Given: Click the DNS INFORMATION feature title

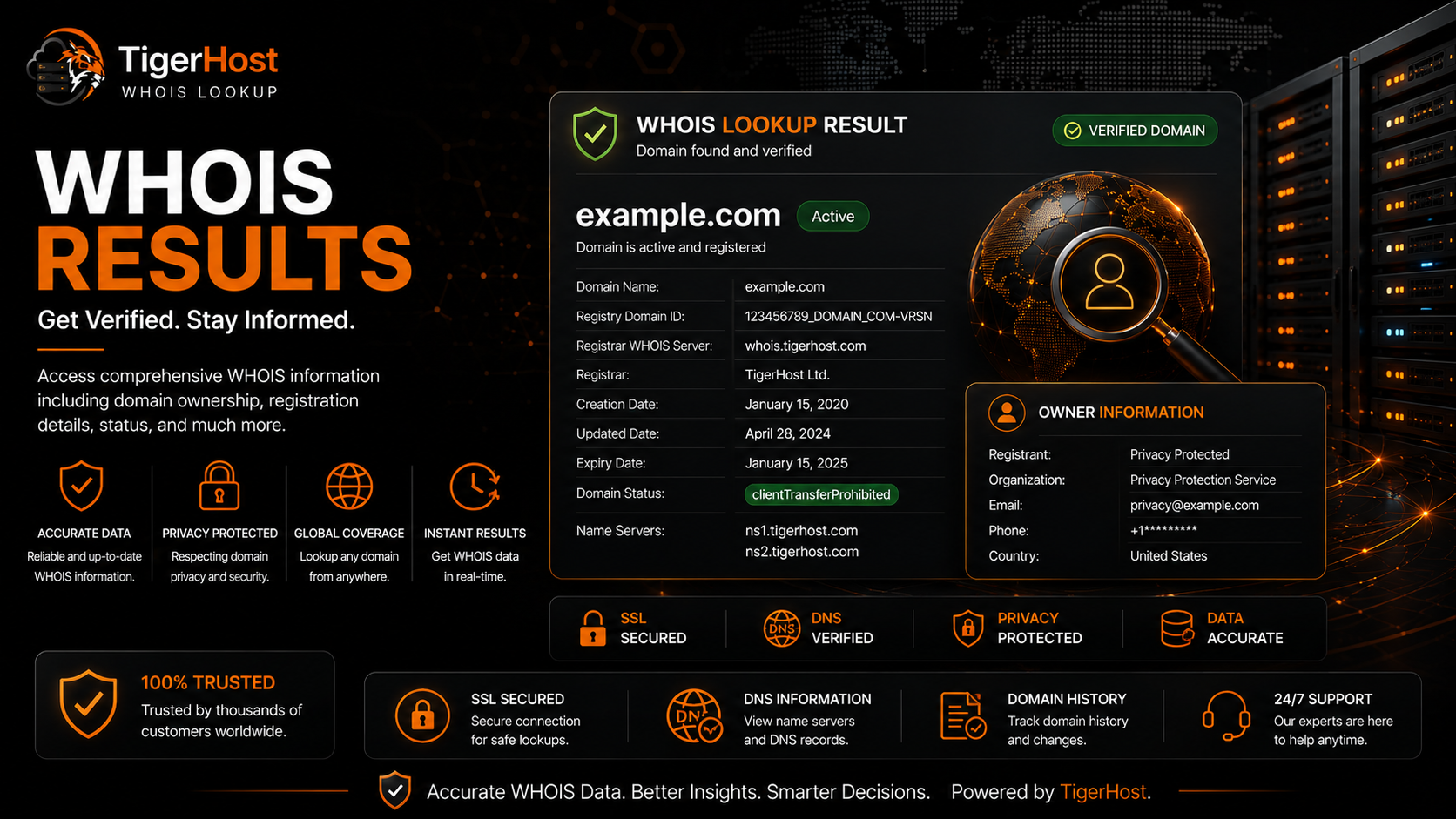Looking at the screenshot, I should click(807, 700).
